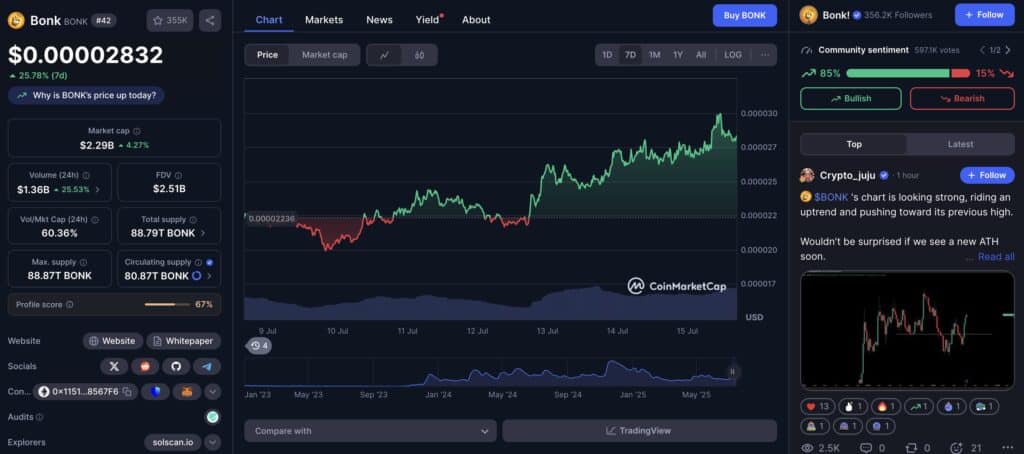Switch to line chart view
The image size is (1024, 454).
385,56
